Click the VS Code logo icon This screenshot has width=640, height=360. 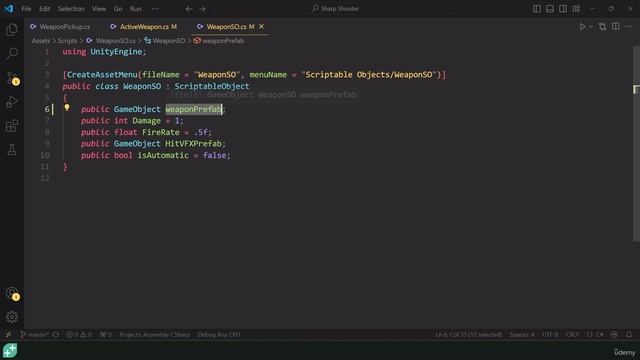[9, 9]
